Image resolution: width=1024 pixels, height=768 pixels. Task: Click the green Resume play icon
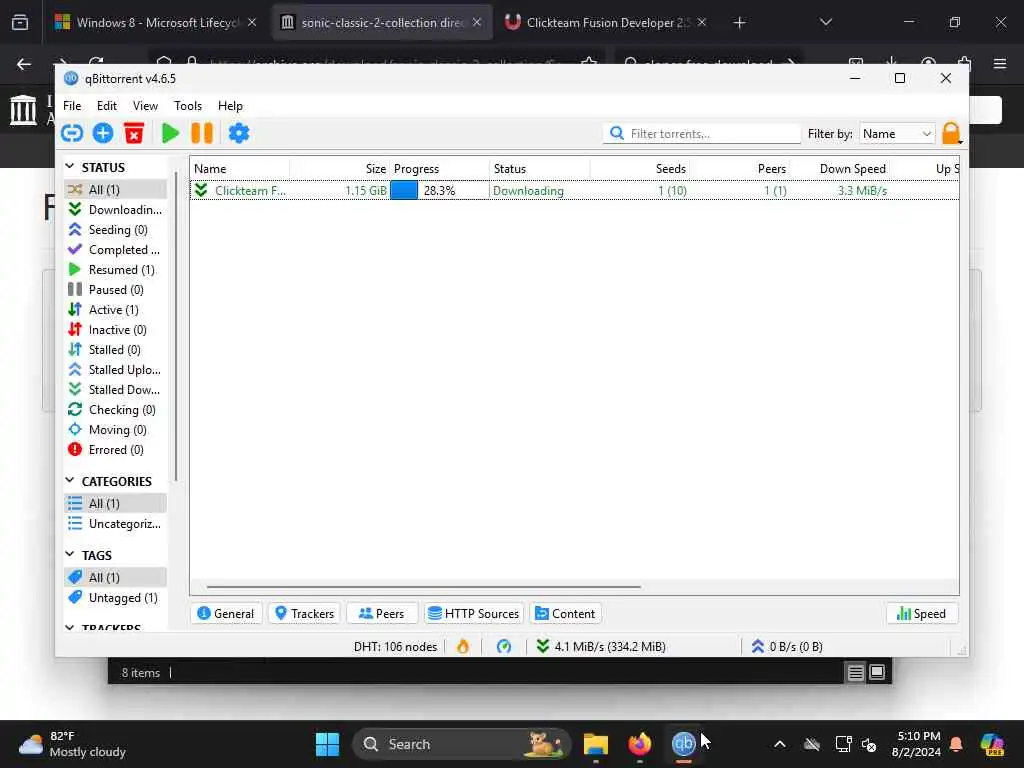[170, 133]
